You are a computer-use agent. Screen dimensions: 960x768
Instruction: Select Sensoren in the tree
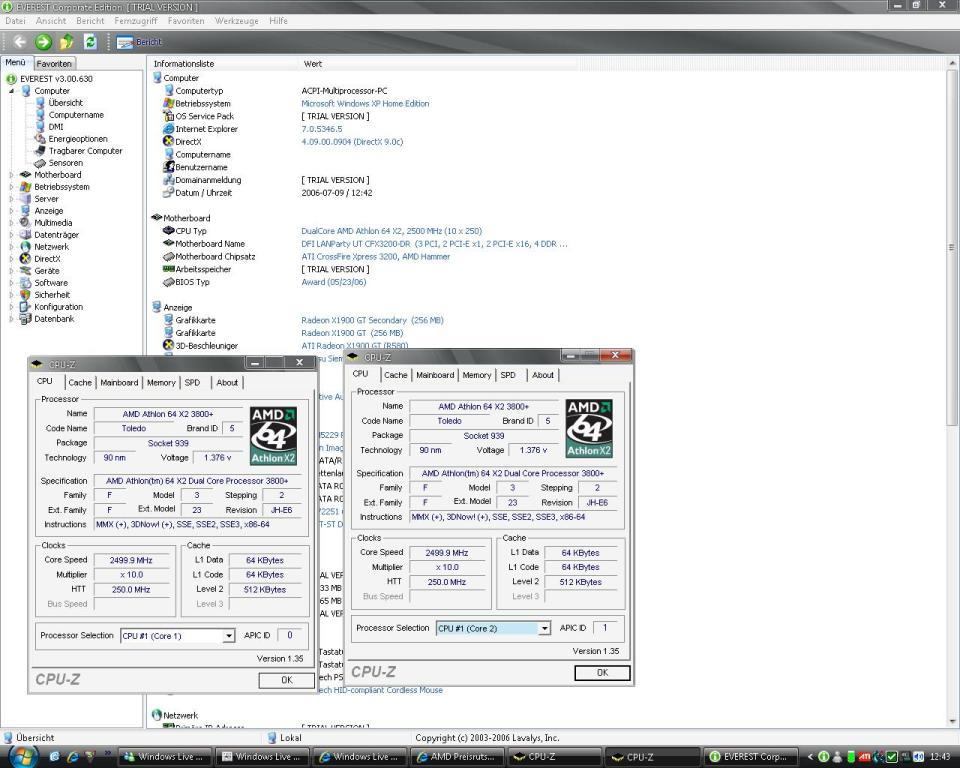tap(66, 163)
